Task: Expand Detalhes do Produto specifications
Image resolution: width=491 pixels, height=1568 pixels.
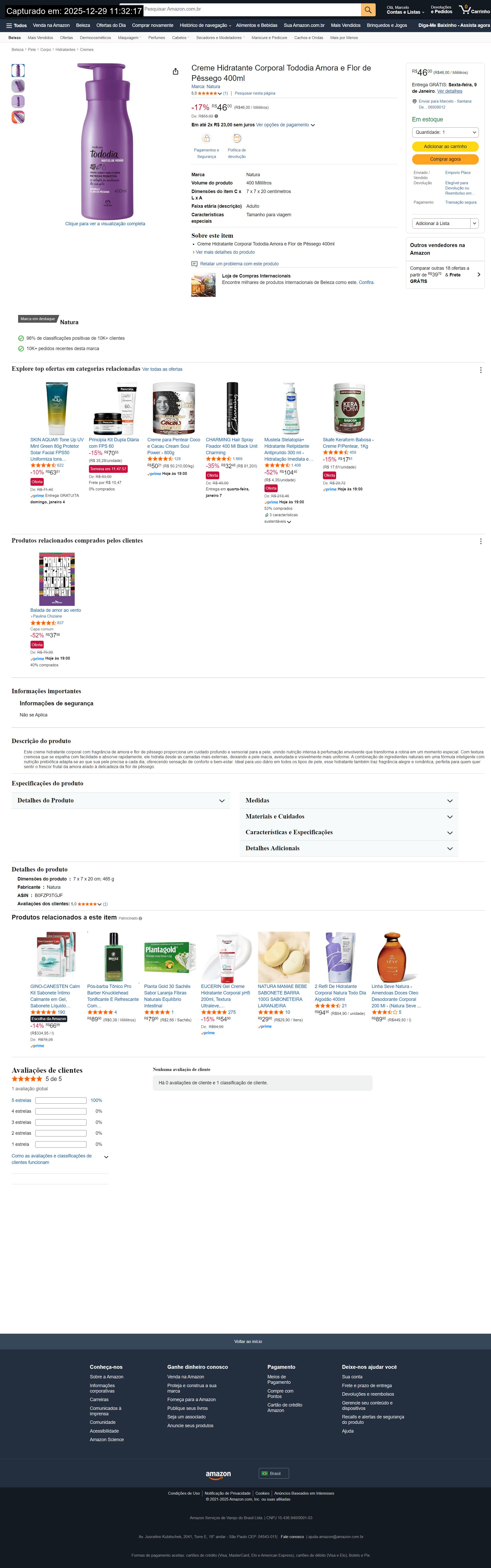Action: pyautogui.click(x=121, y=800)
